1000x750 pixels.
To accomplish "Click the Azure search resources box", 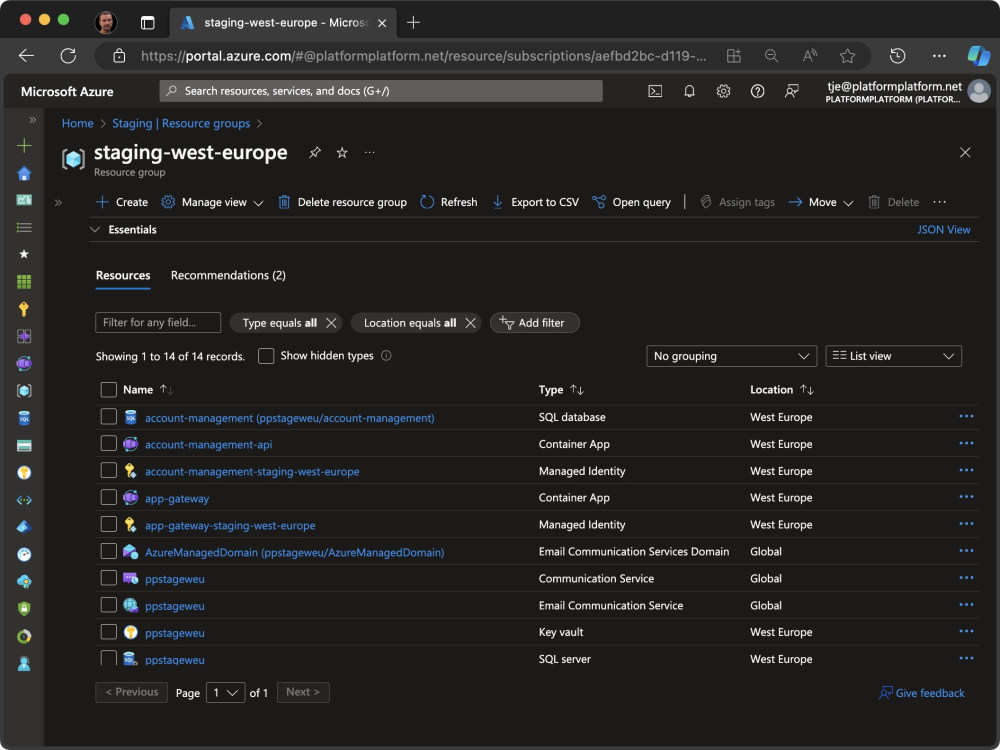I will coord(381,91).
